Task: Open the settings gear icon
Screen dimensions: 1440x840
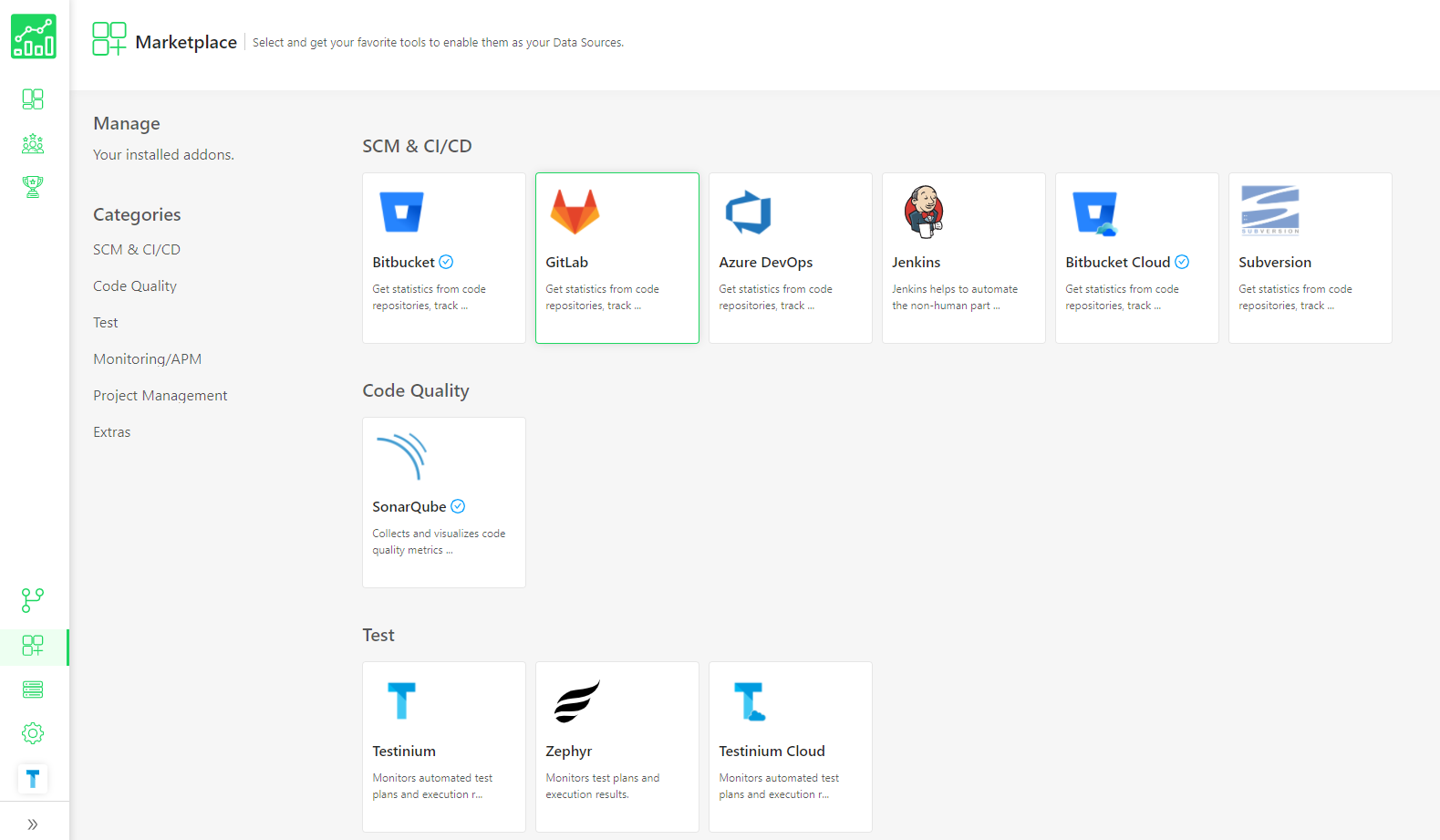Action: [33, 733]
